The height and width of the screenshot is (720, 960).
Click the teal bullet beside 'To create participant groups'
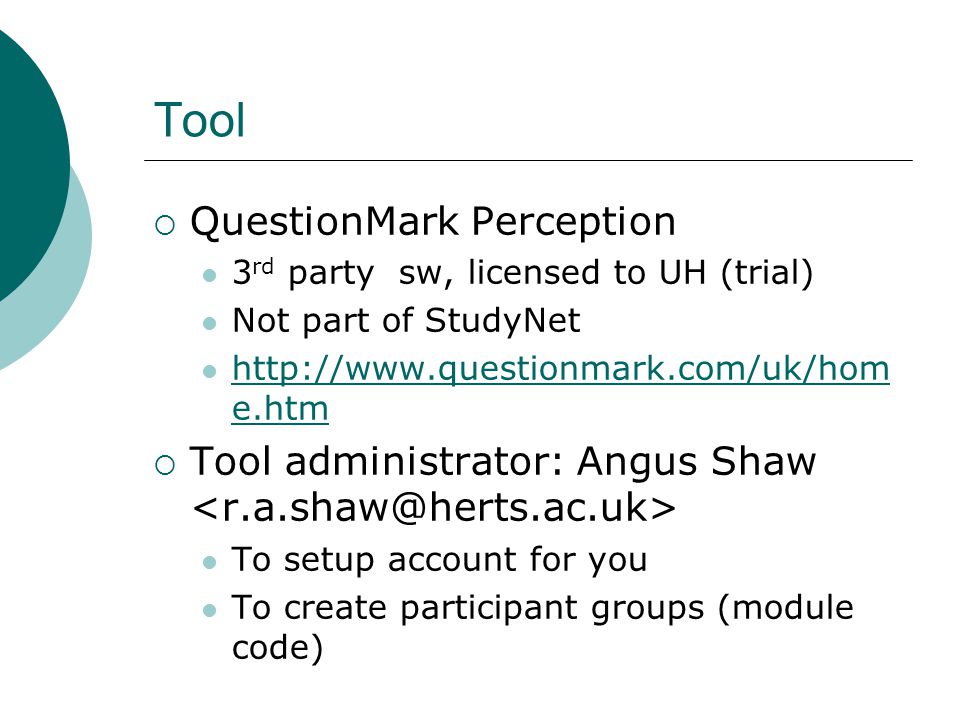[x=209, y=610]
